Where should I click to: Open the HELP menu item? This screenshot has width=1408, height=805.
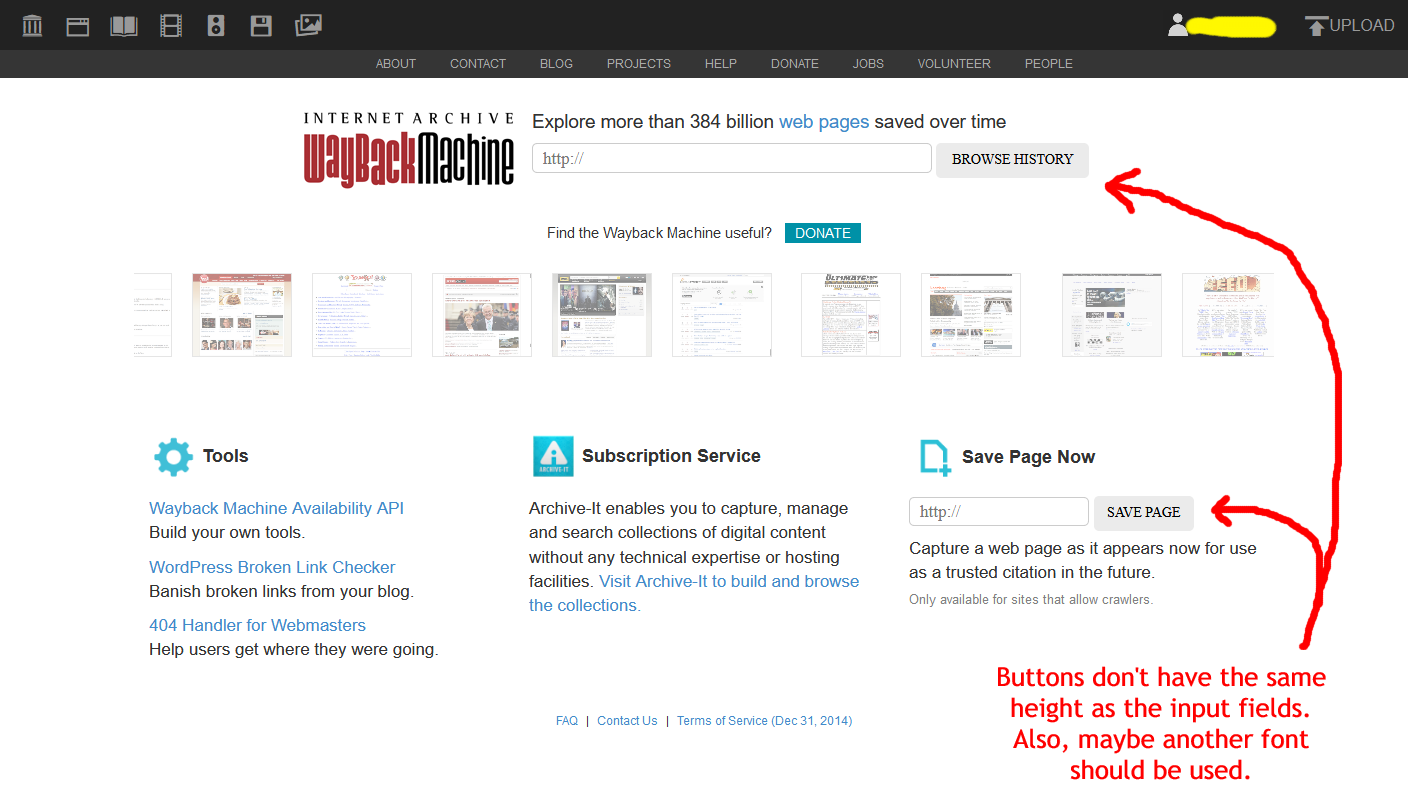[x=721, y=64]
